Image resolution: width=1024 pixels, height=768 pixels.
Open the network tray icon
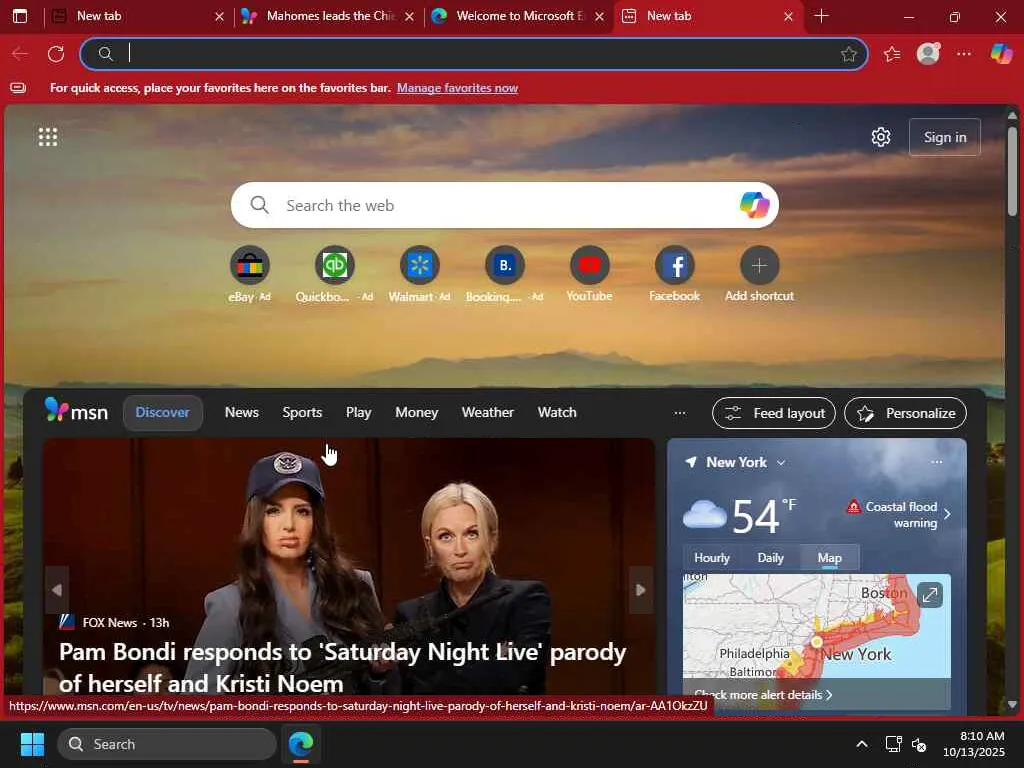pos(893,744)
